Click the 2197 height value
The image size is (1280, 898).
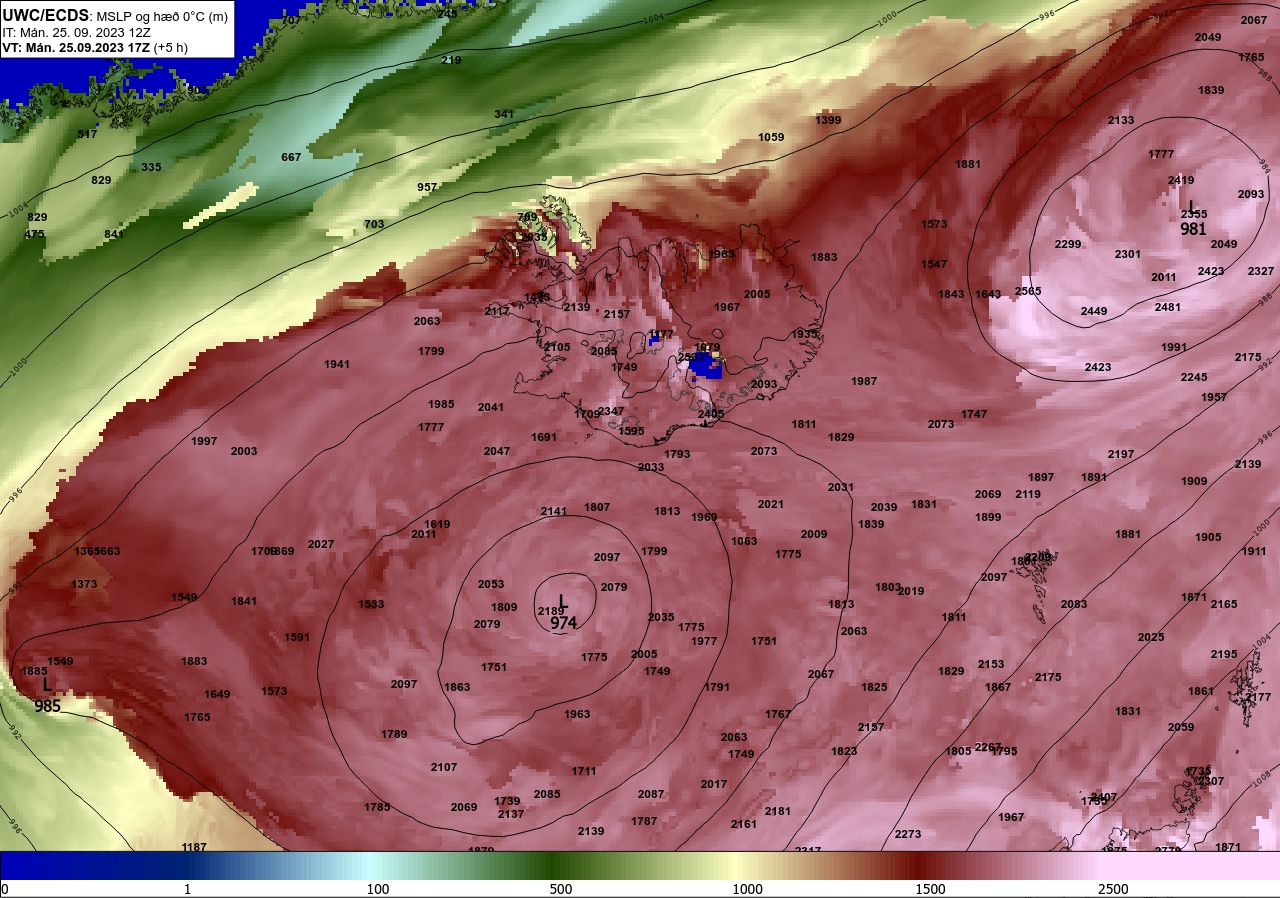coord(1121,454)
